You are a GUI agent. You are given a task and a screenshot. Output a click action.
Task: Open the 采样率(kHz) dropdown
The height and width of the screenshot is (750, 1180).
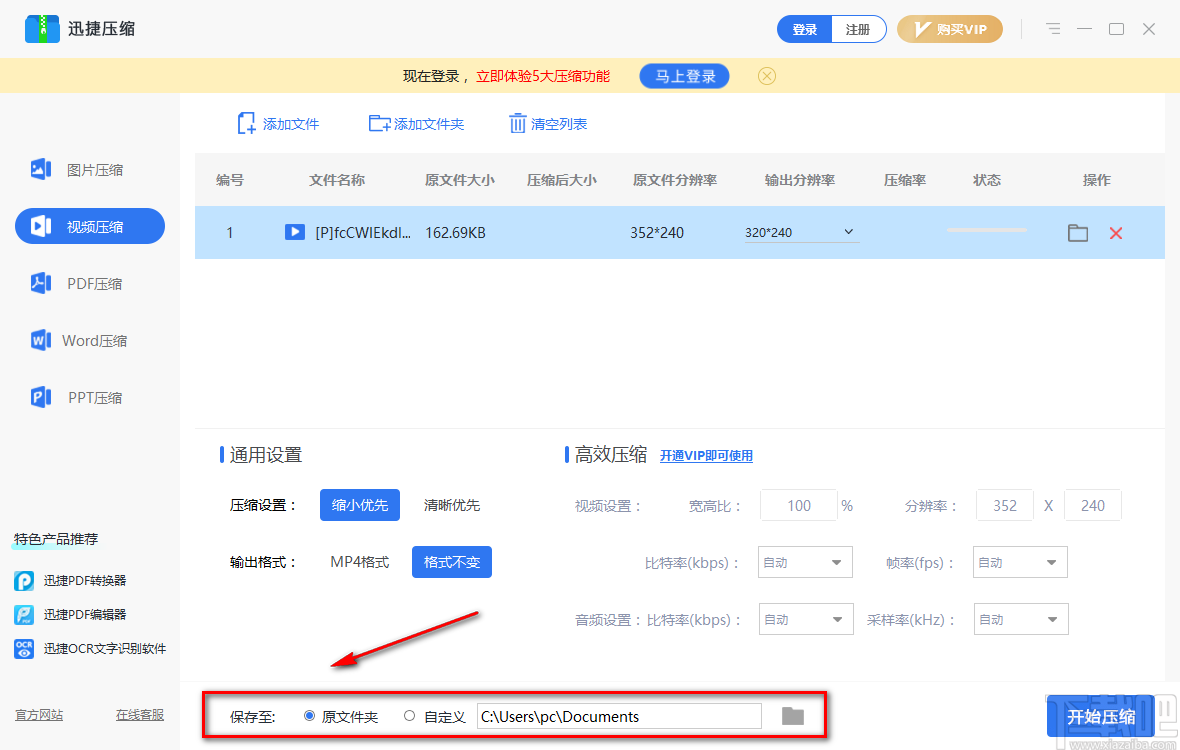click(1020, 619)
